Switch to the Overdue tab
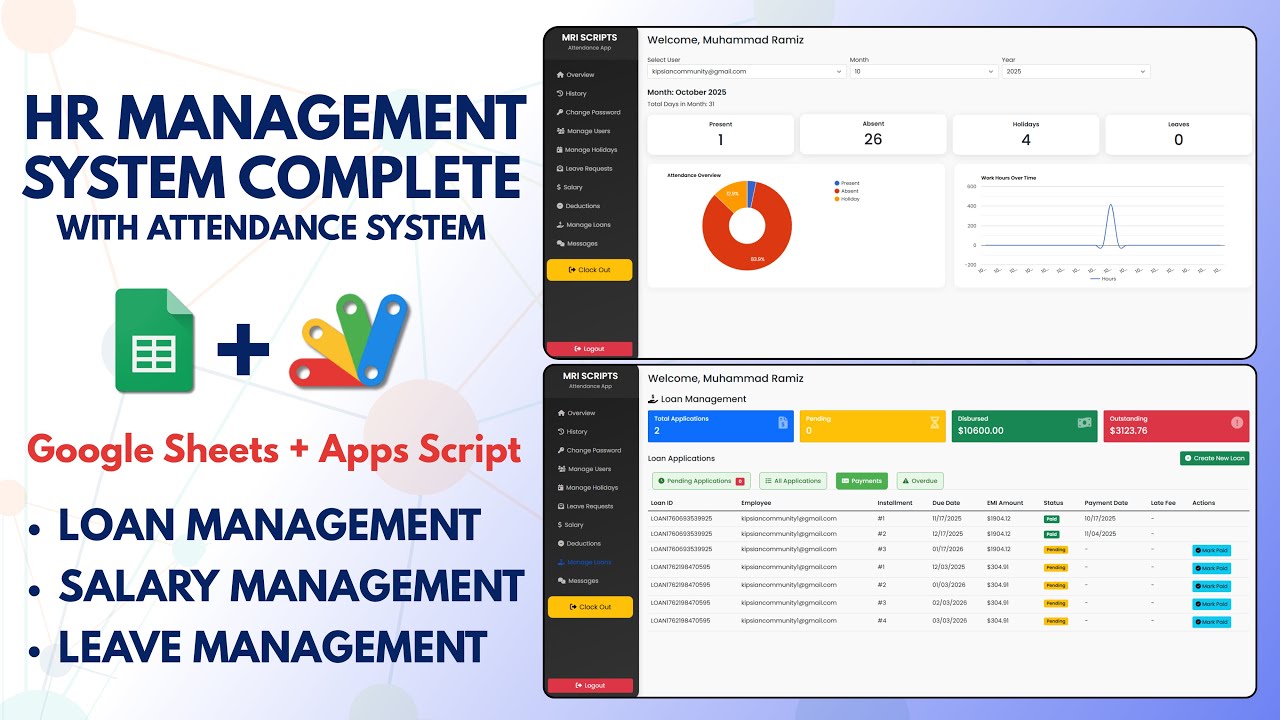The image size is (1280, 720). tap(920, 481)
